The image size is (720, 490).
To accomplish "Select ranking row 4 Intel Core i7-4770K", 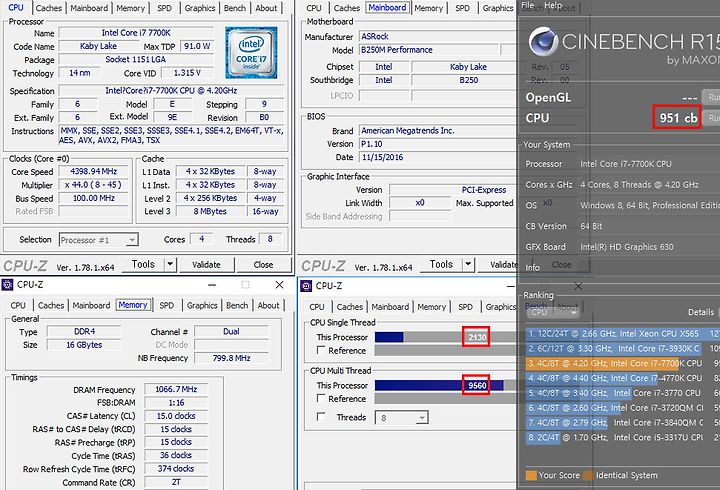I will [x=623, y=378].
